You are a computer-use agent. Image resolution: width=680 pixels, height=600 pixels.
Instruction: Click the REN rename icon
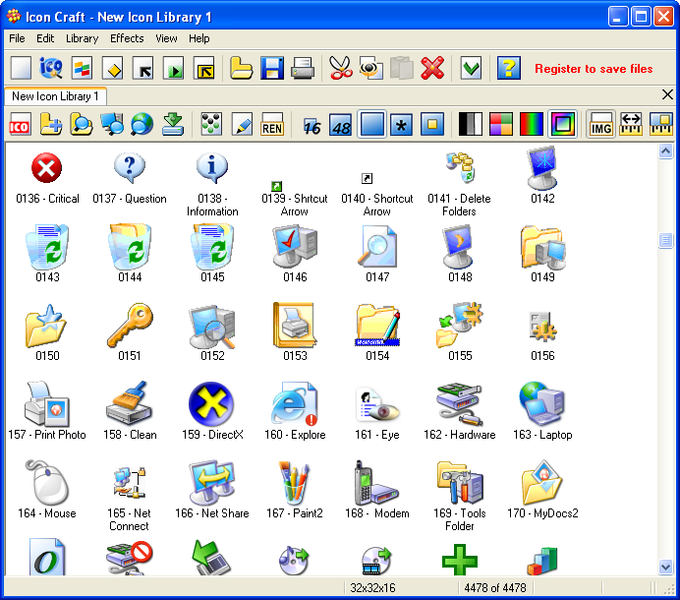272,124
